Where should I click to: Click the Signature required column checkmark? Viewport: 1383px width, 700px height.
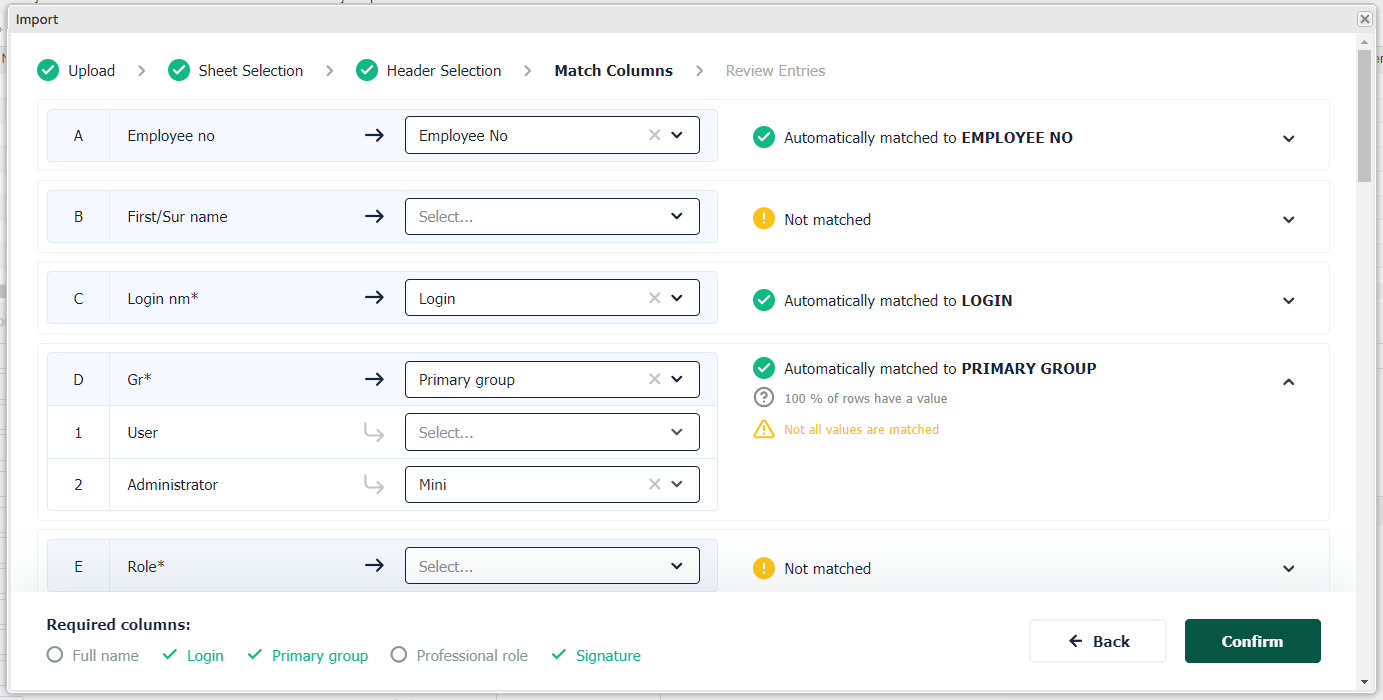pyautogui.click(x=558, y=655)
